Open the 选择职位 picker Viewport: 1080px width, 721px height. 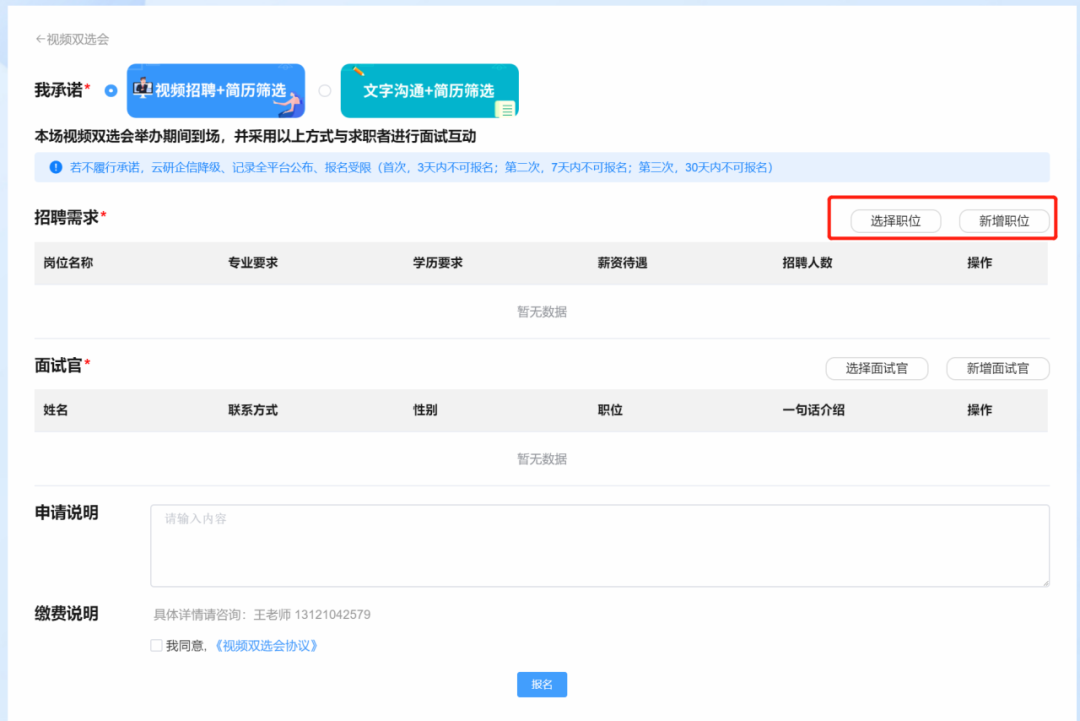point(895,221)
